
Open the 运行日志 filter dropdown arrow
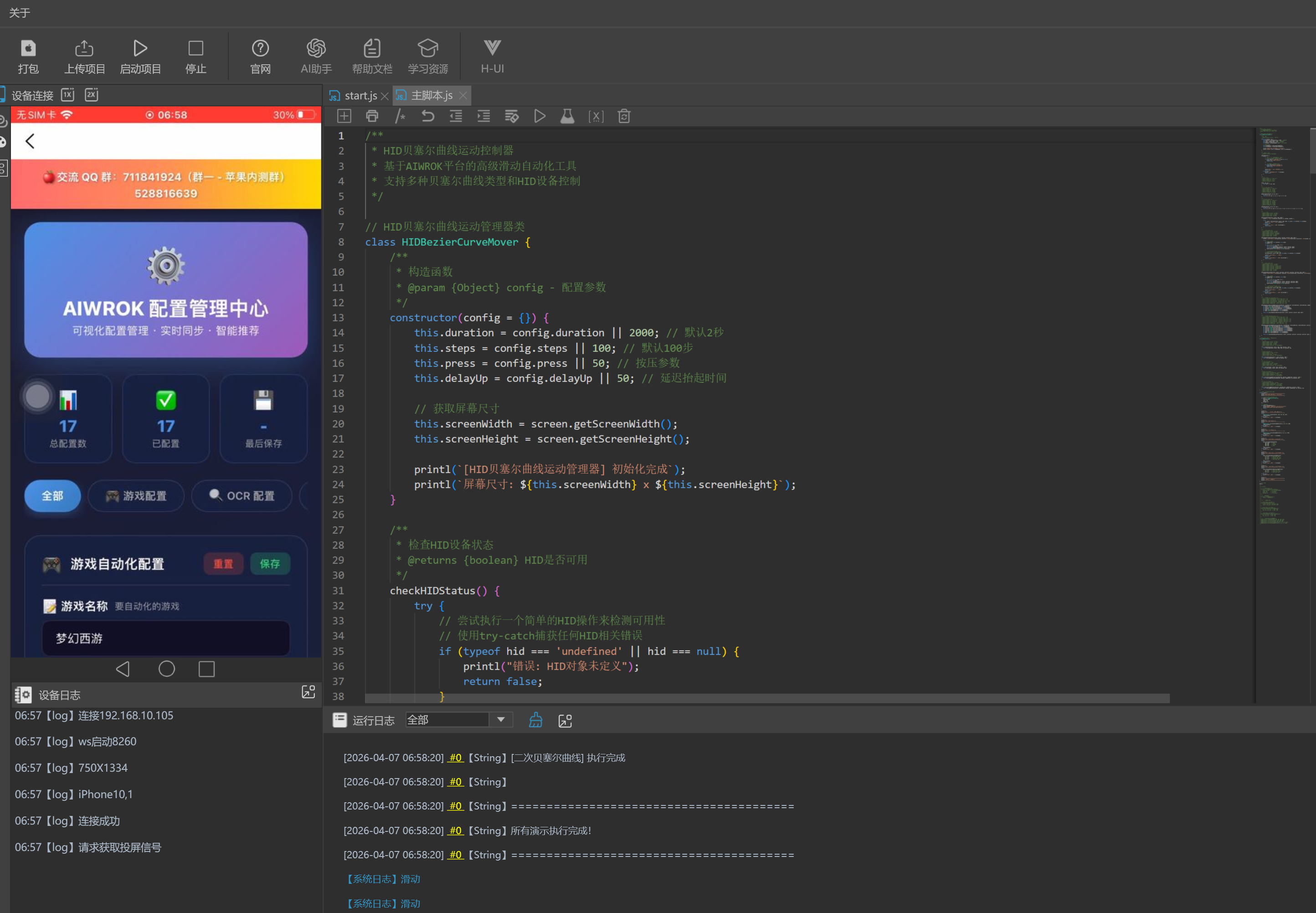tap(501, 720)
